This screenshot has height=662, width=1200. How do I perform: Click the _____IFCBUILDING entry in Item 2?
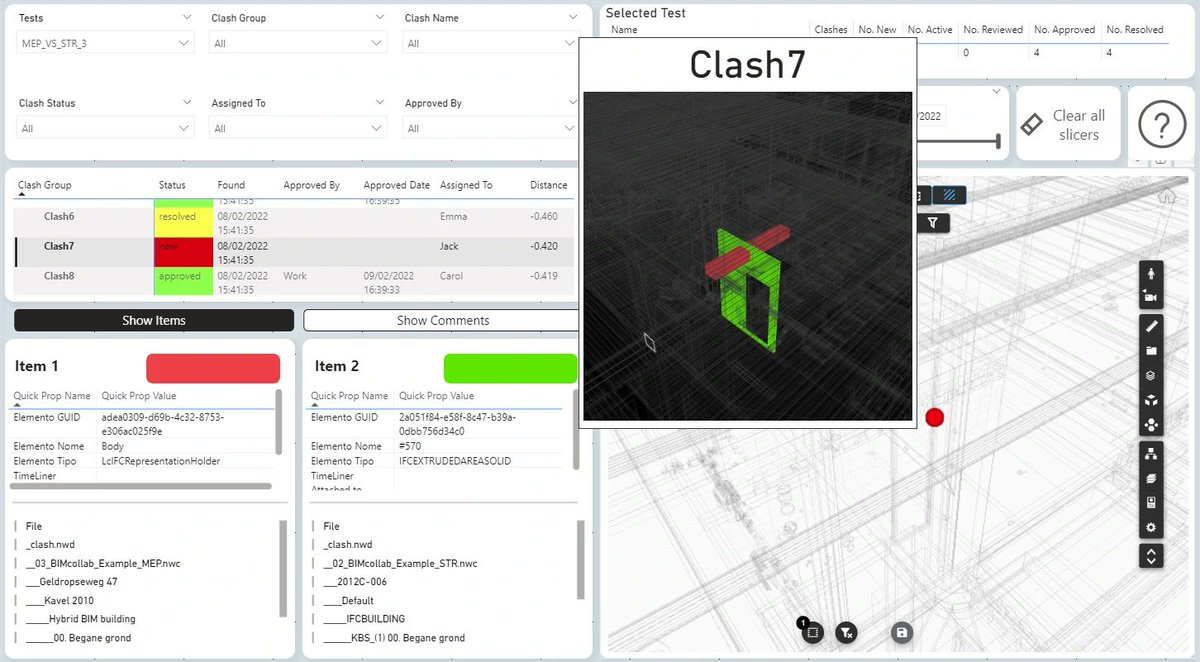coord(364,619)
